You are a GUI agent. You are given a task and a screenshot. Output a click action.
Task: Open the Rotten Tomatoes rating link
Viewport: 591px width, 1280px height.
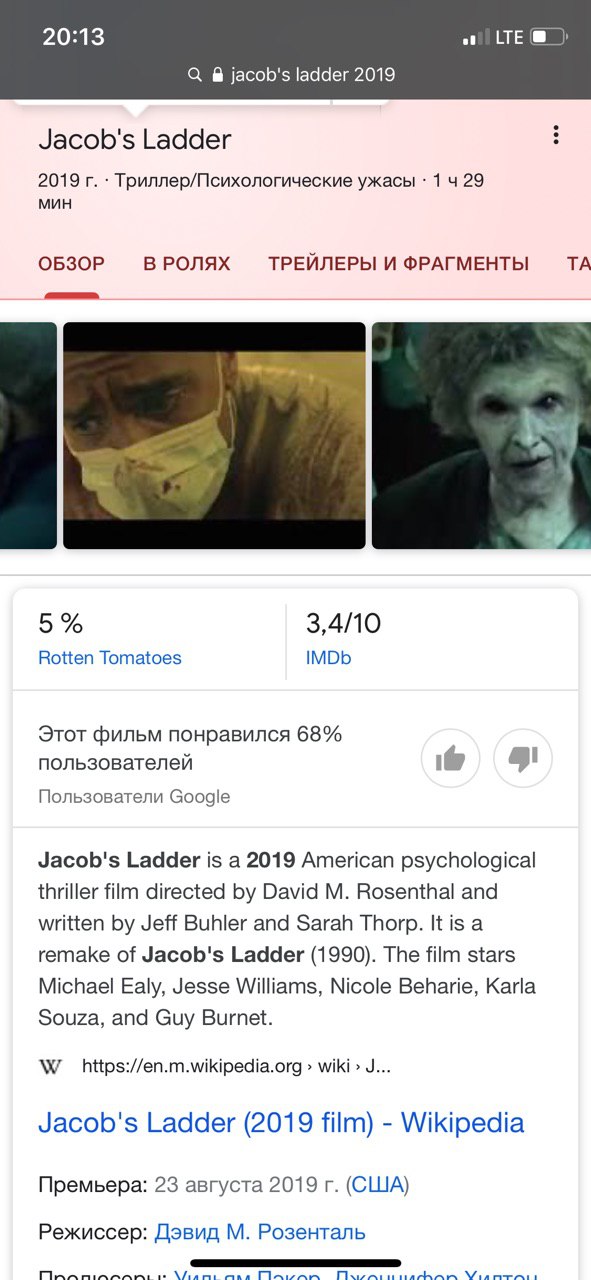point(110,658)
